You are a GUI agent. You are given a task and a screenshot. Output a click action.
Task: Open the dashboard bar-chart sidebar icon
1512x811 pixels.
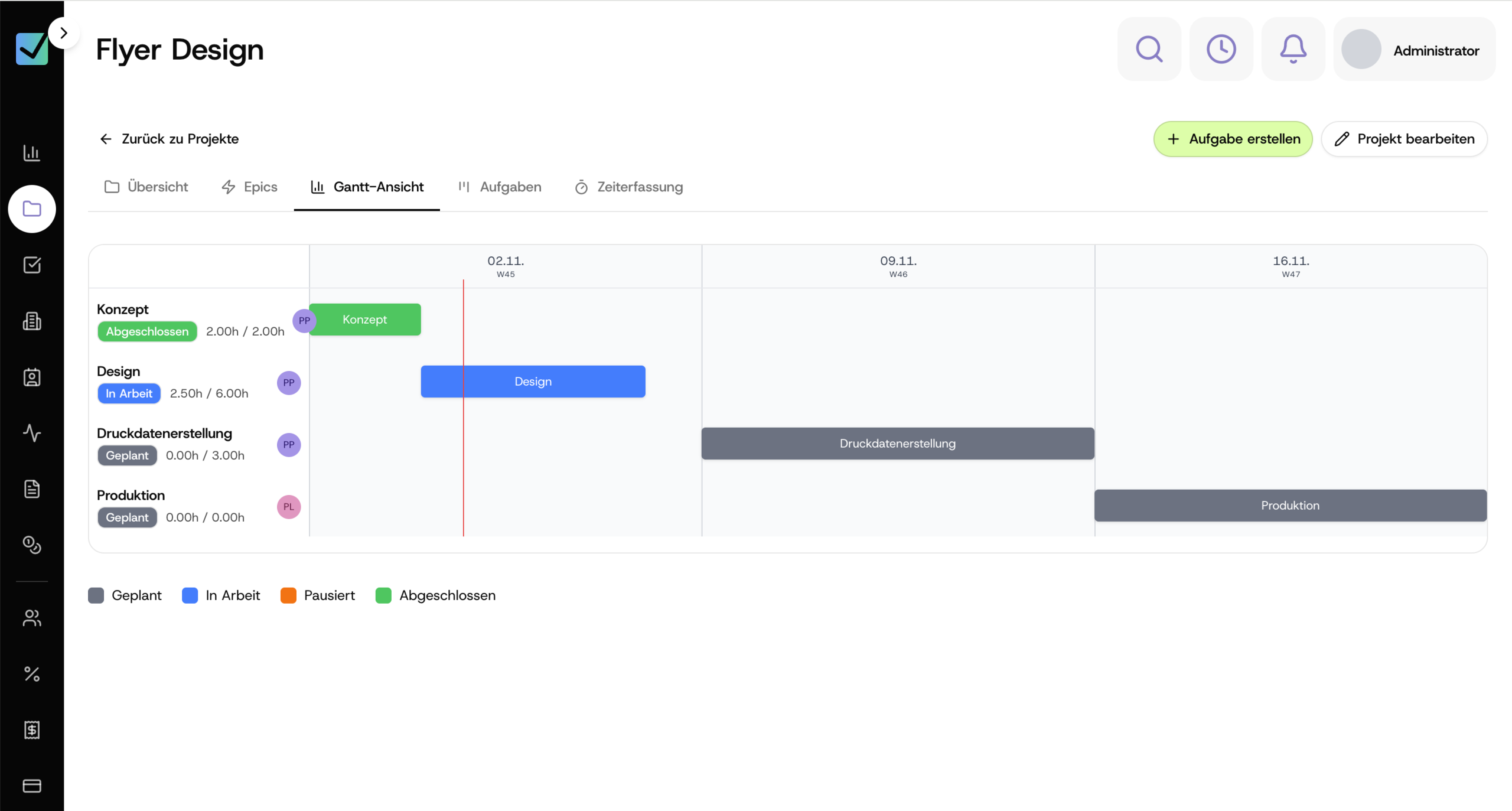point(32,153)
